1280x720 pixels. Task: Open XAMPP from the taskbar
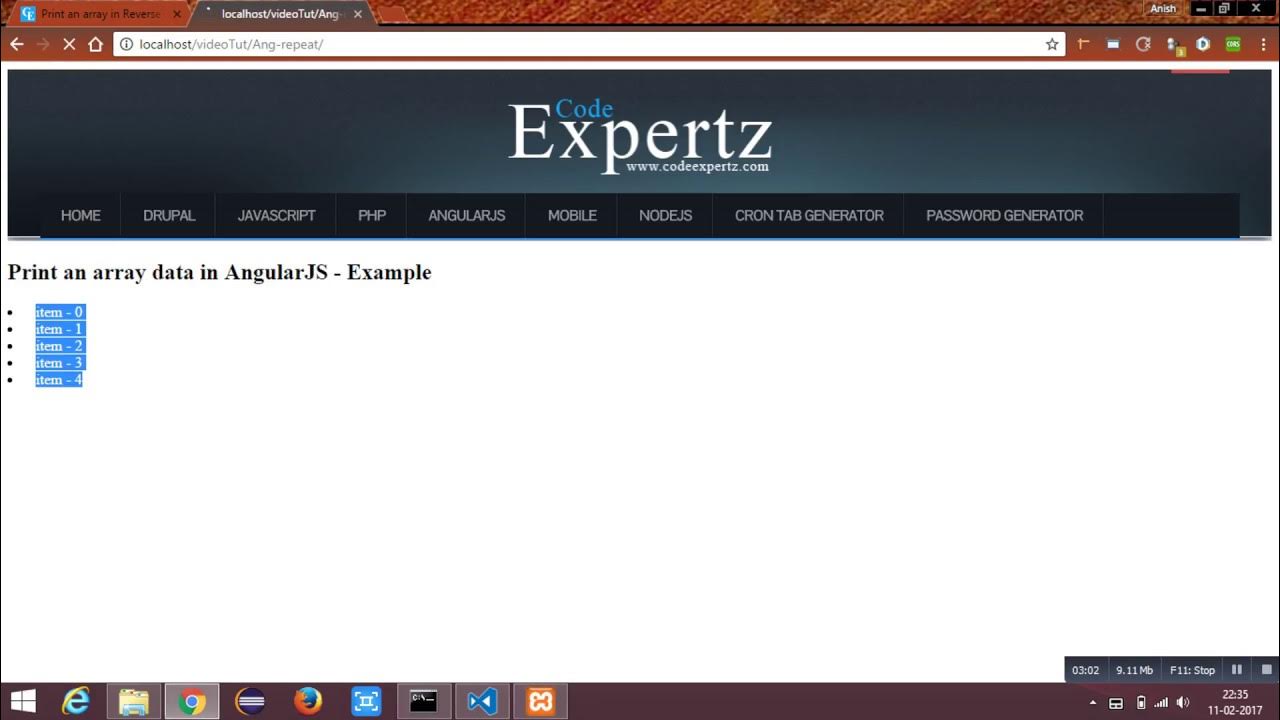coord(540,701)
